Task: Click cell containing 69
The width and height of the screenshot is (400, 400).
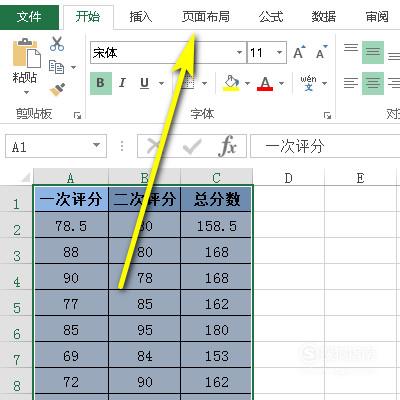Action: coord(71,356)
